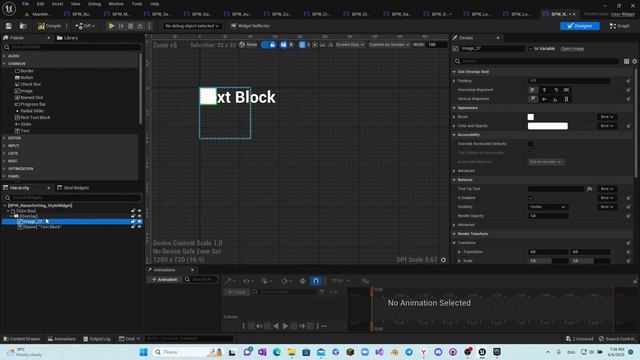Screen dimensions: 640x360
Task: Toggle visibility eye for Size Box
Action: tap(139, 211)
